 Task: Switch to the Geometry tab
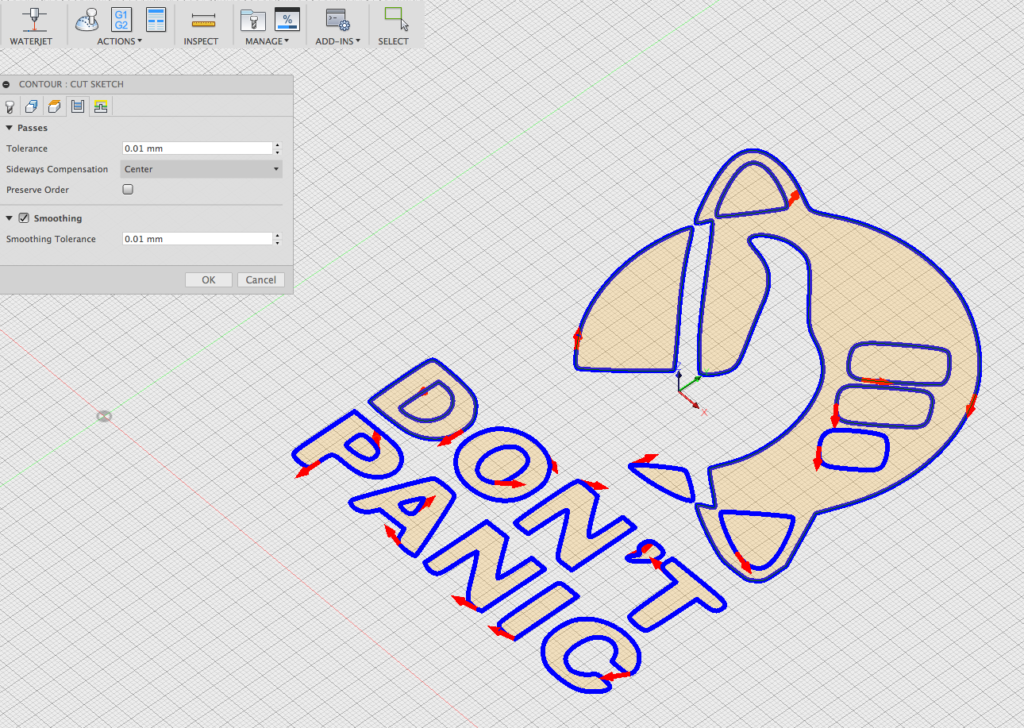tap(32, 106)
